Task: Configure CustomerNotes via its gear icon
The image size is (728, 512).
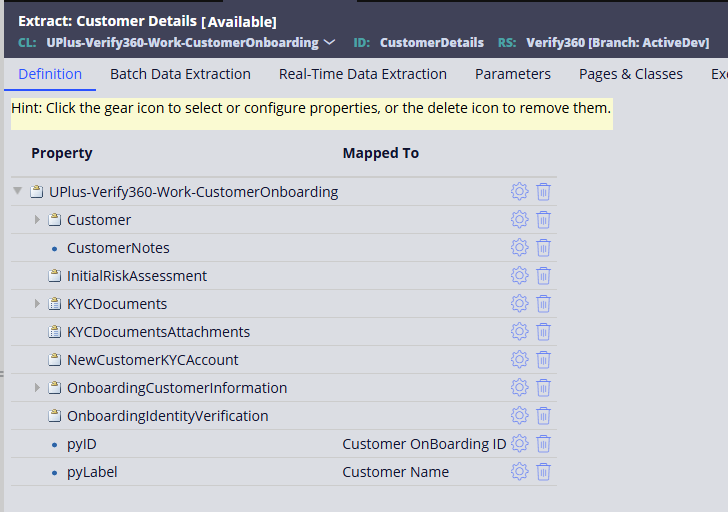Action: [x=520, y=248]
